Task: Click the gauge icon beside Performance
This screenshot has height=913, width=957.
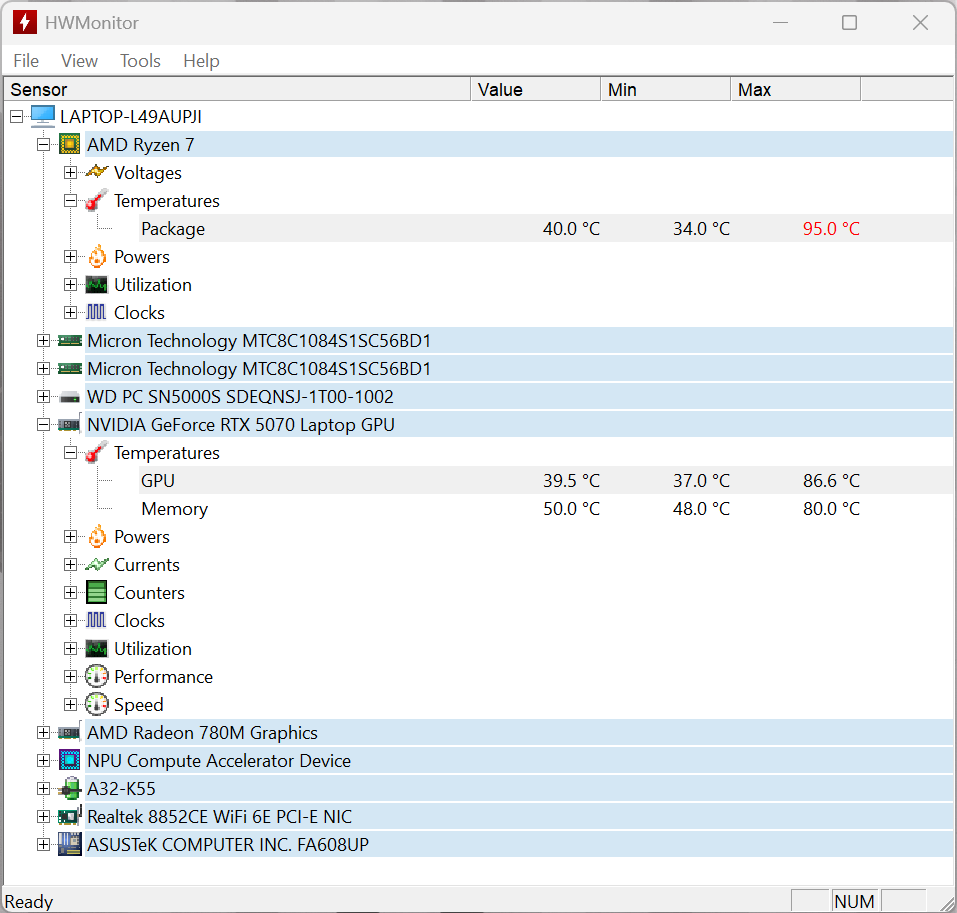Action: [96, 677]
